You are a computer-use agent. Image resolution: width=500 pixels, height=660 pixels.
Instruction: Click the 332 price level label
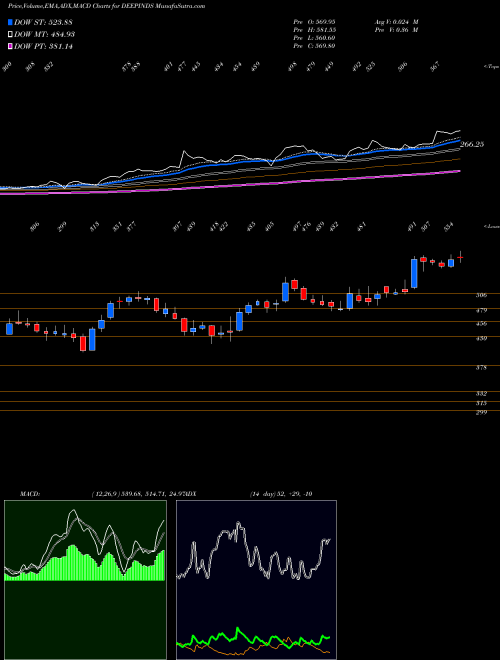[481, 394]
